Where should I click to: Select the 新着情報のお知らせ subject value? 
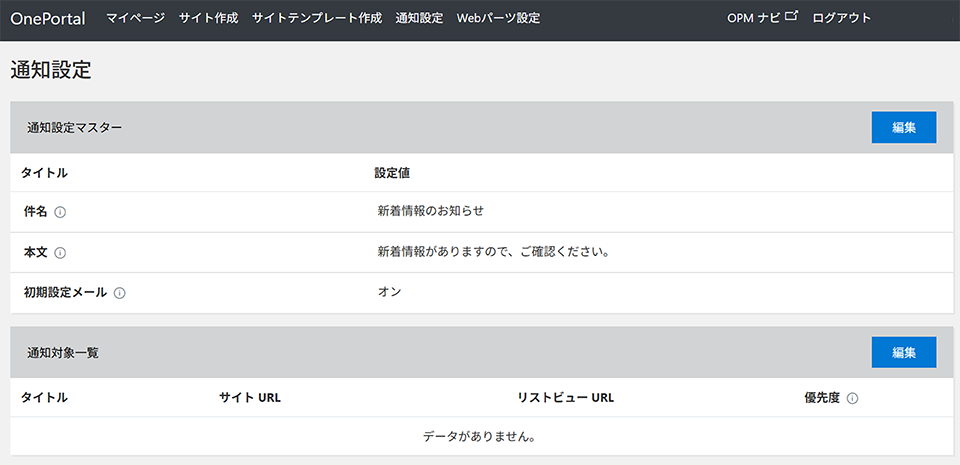(430, 212)
